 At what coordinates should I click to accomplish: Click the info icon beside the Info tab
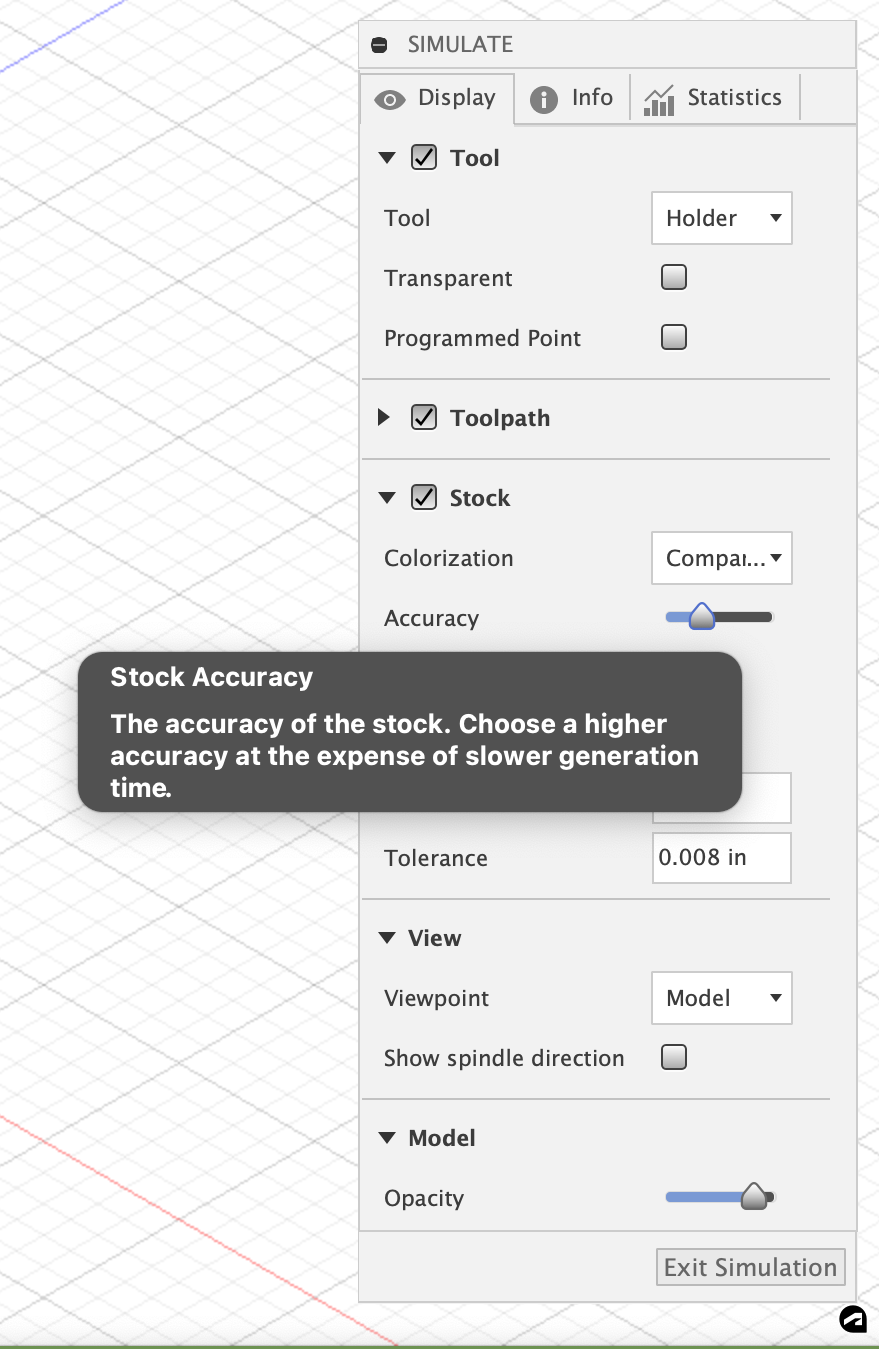pos(541,97)
